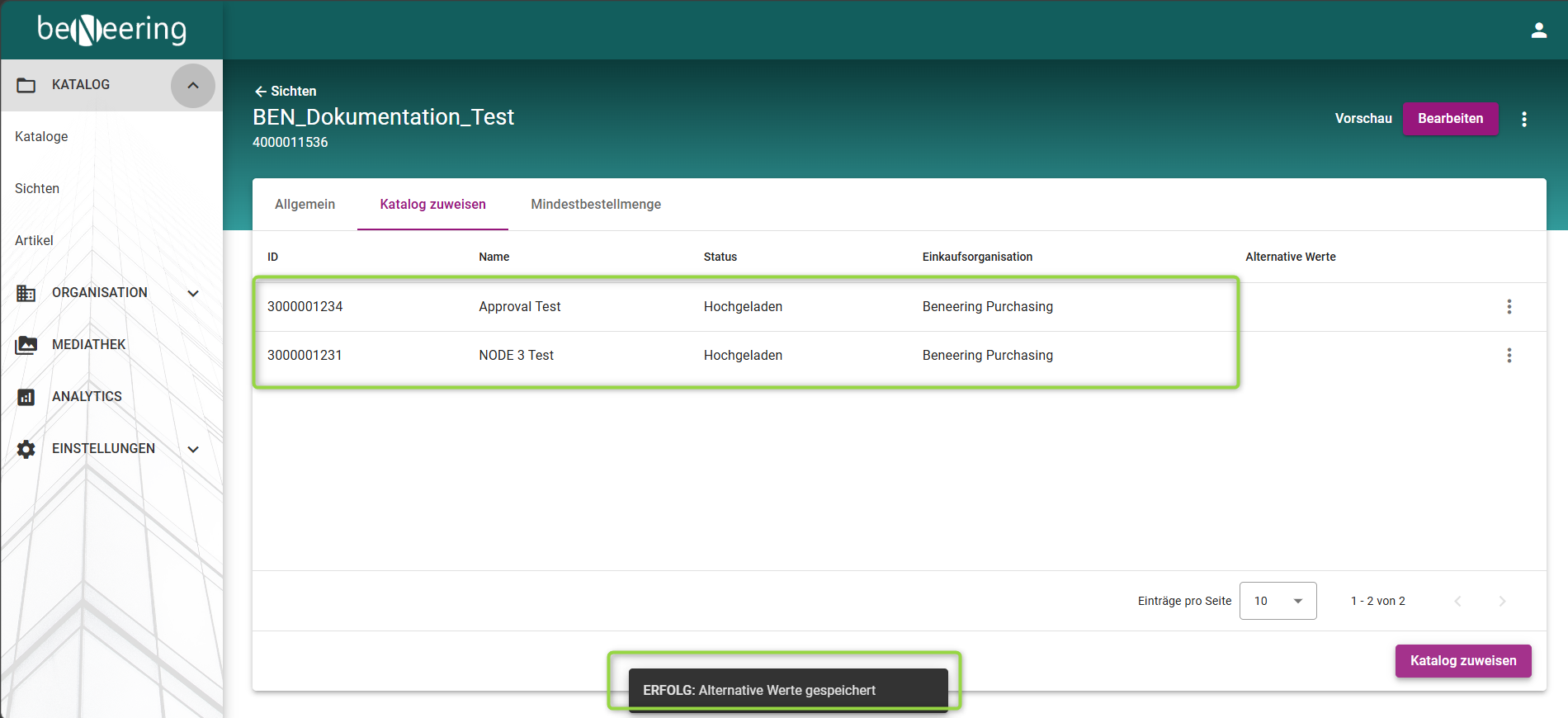
Task: Click the Einkaufsorganisation column header
Action: [977, 257]
